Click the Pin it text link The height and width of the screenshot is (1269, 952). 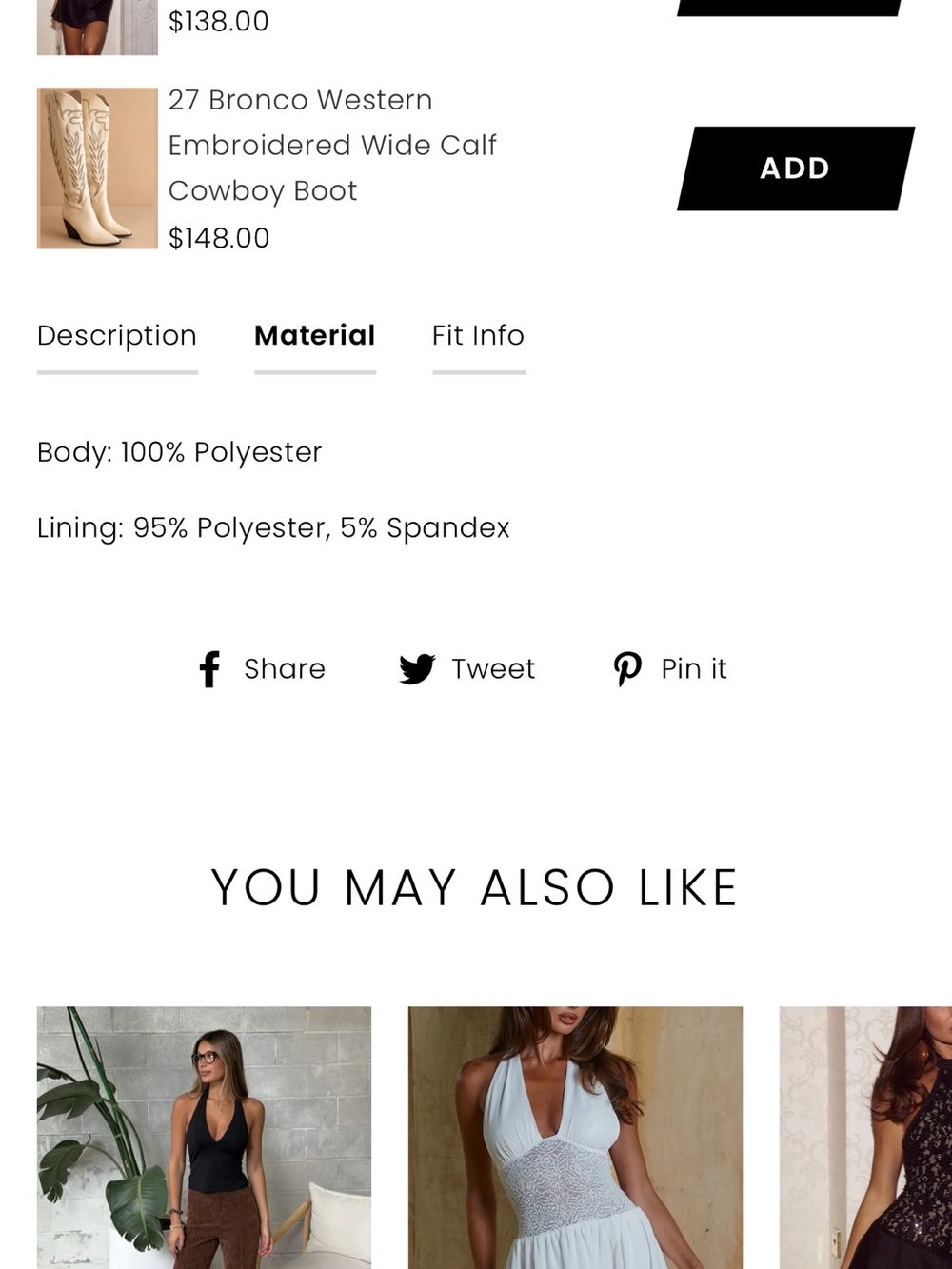pos(694,669)
